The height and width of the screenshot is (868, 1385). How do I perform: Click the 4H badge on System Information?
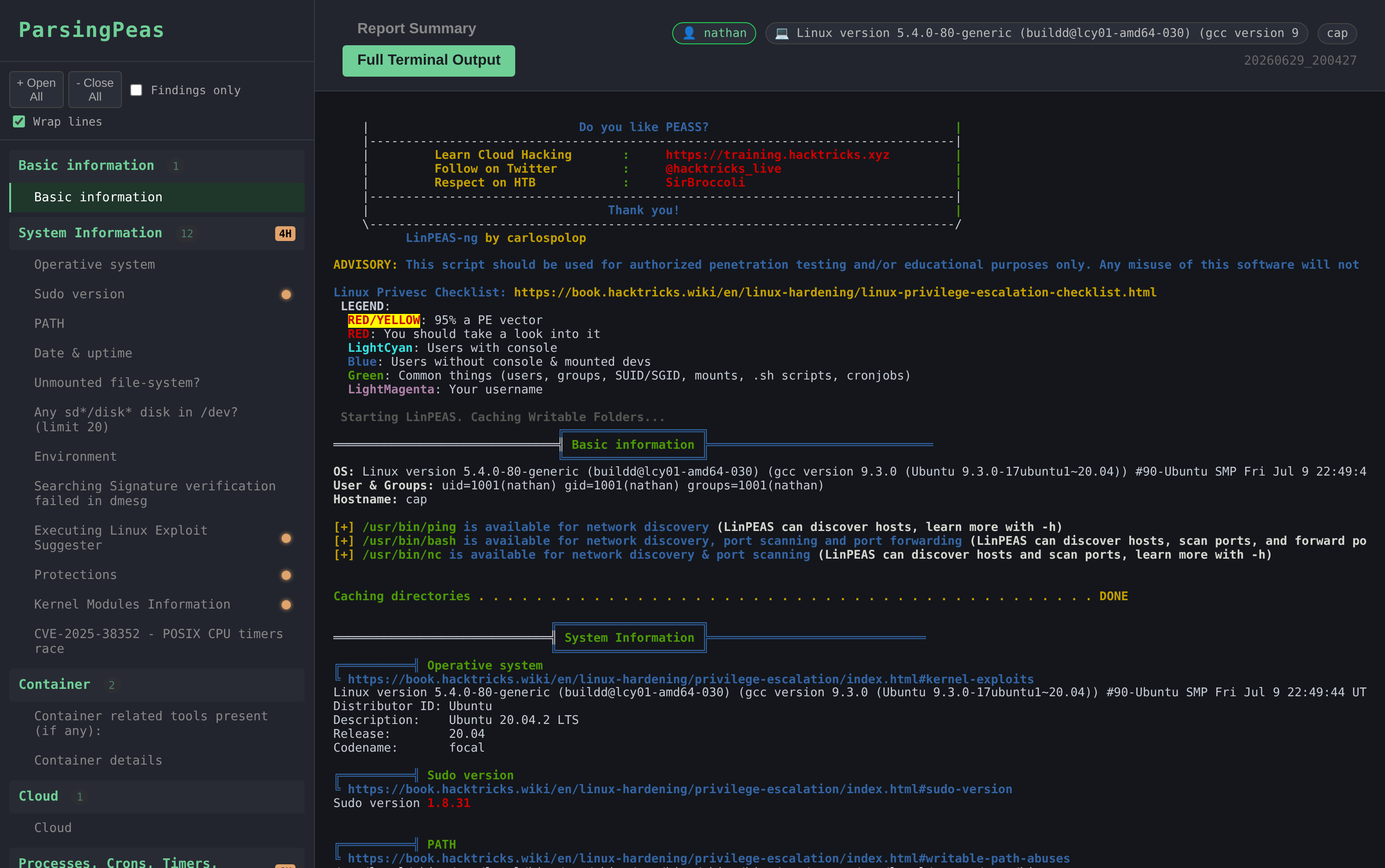(x=285, y=234)
